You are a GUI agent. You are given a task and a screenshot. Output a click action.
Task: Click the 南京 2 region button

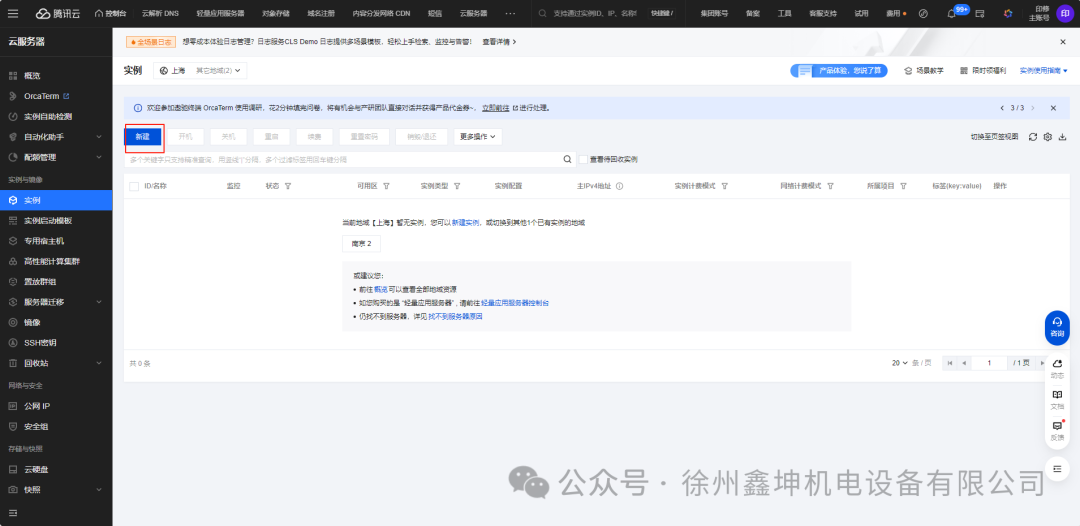361,244
